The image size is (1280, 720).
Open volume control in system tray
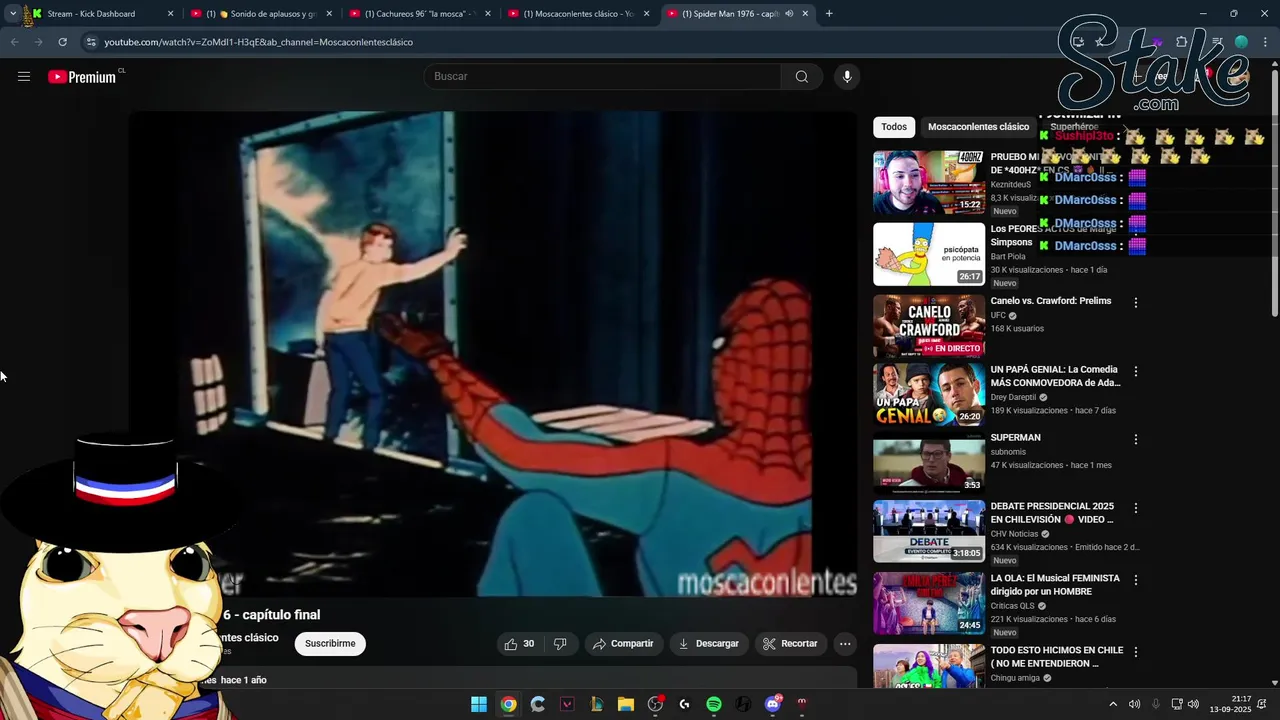1193,704
